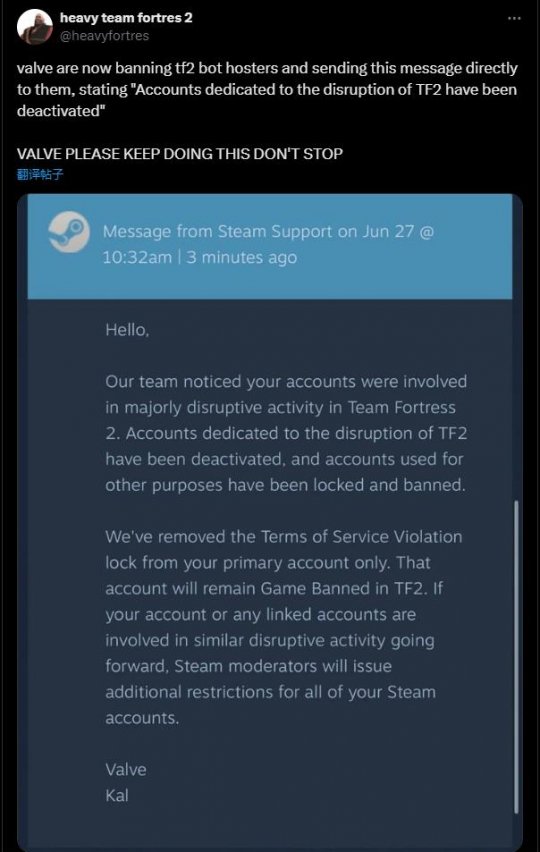This screenshot has width=540, height=852.
Task: Click the tweet text about banning tf2 bot hosters
Action: 267,90
